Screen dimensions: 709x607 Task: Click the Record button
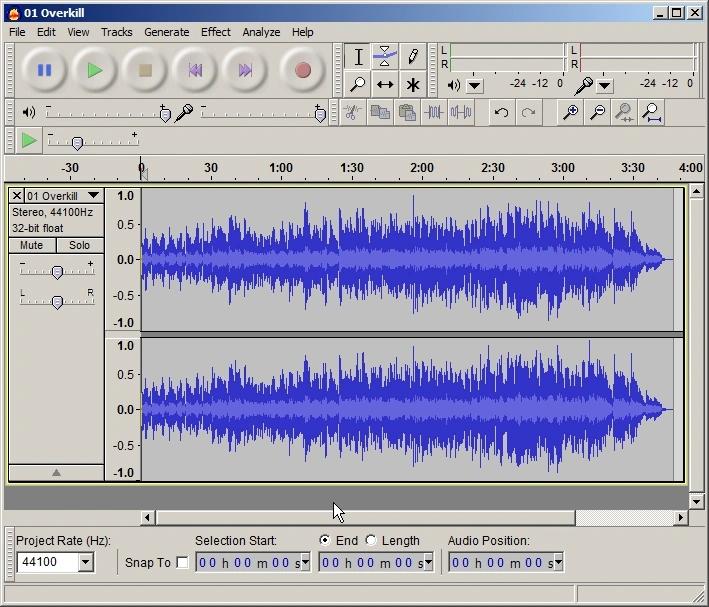[302, 70]
